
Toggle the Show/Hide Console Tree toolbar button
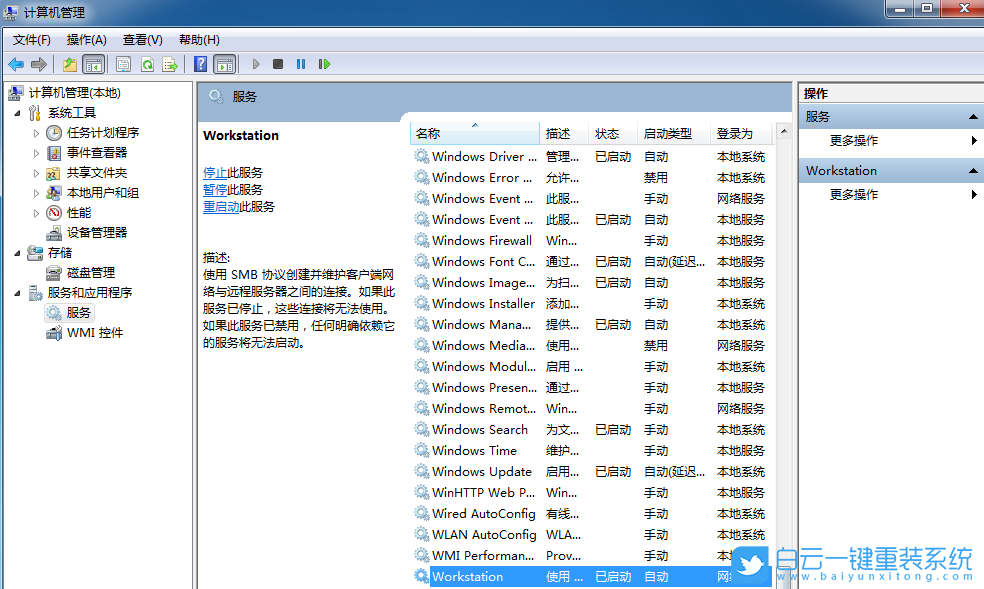coord(92,64)
